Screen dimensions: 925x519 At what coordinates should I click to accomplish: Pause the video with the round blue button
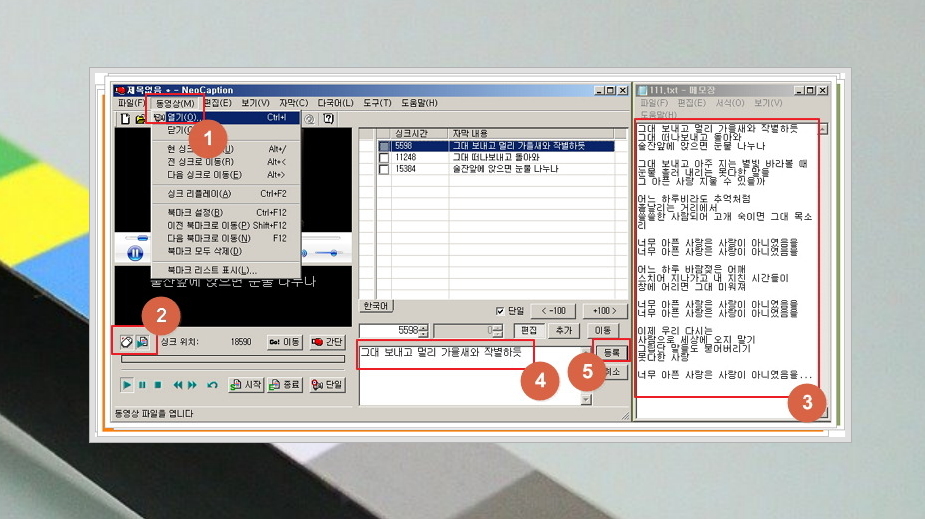click(135, 254)
